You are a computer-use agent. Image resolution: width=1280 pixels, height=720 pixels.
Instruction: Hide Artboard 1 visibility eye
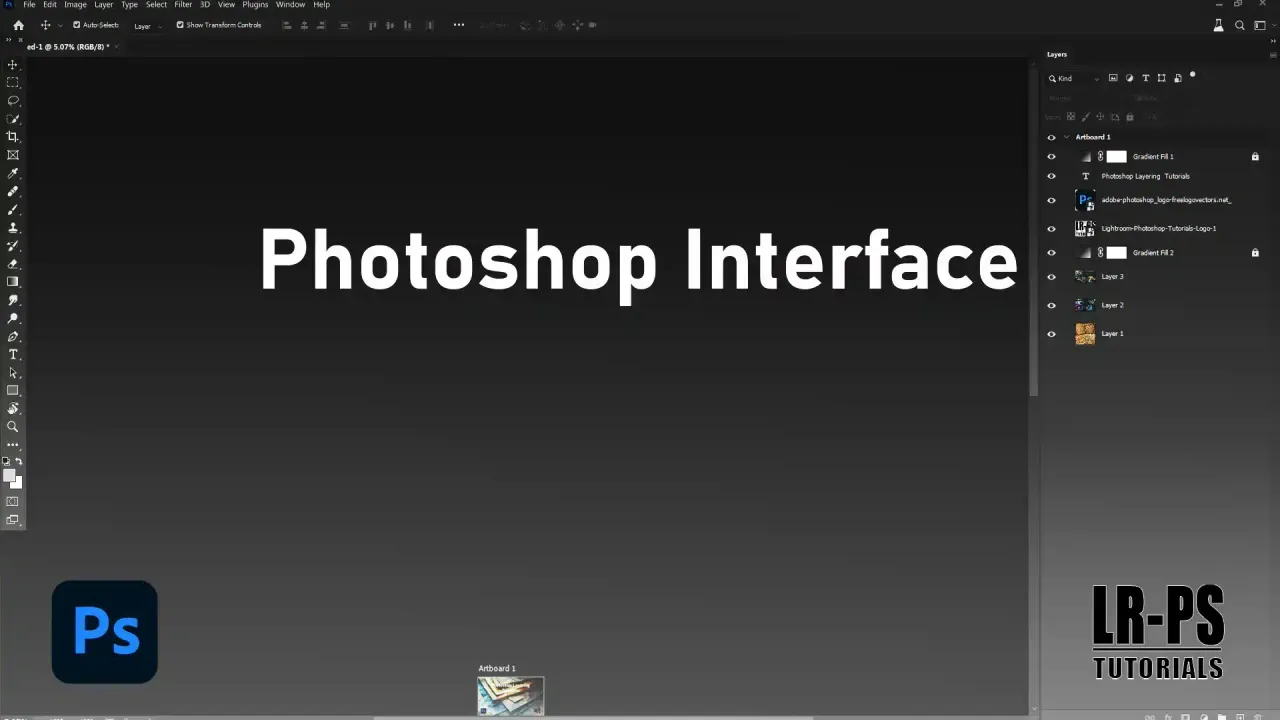(x=1051, y=137)
